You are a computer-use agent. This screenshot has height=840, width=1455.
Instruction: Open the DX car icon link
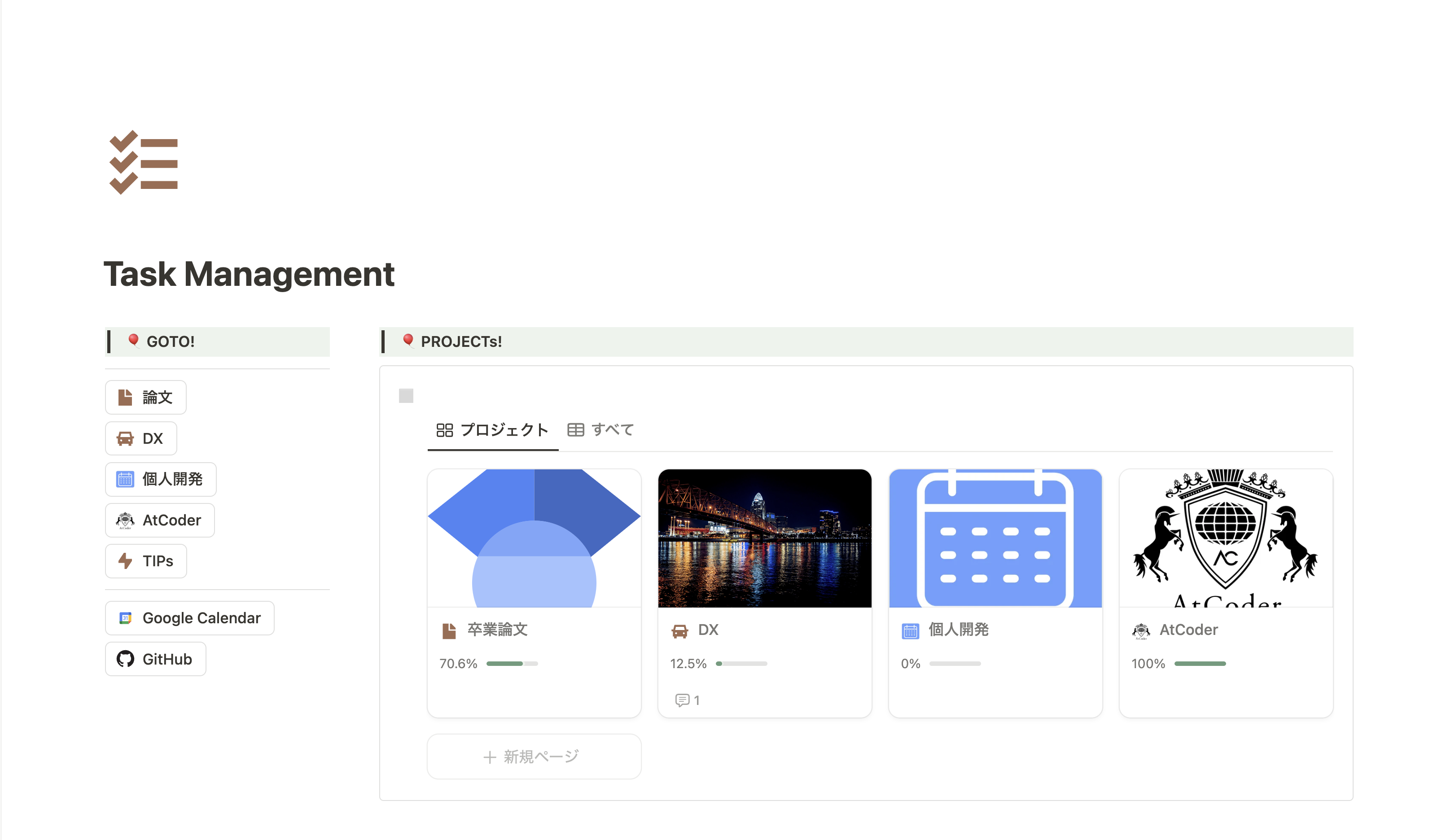coord(141,438)
